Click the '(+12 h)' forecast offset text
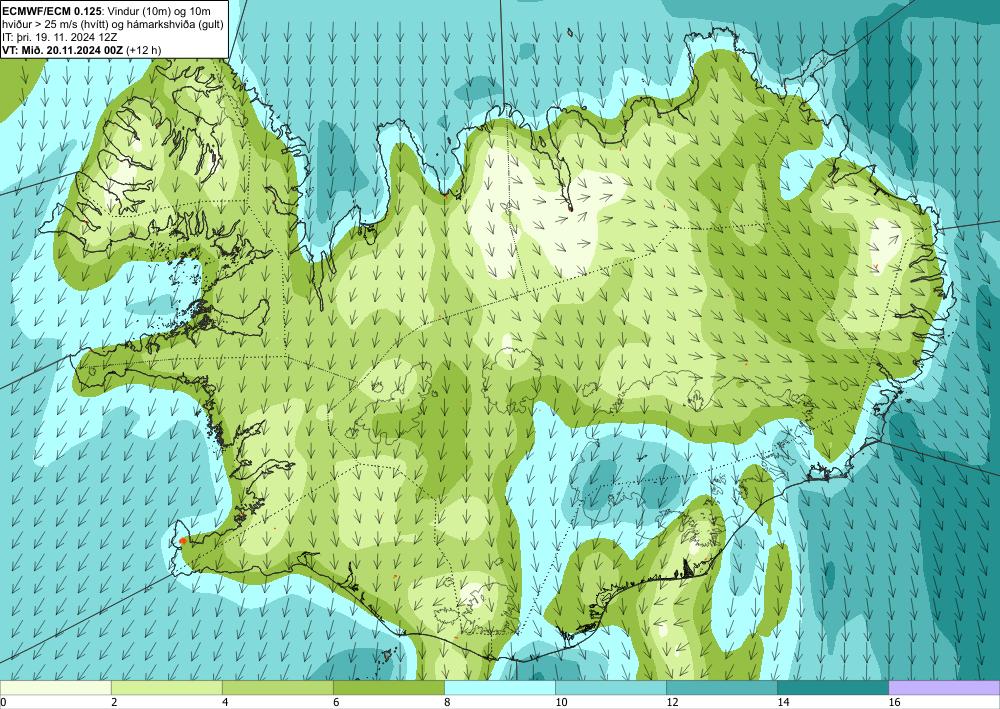 pyautogui.click(x=143, y=50)
